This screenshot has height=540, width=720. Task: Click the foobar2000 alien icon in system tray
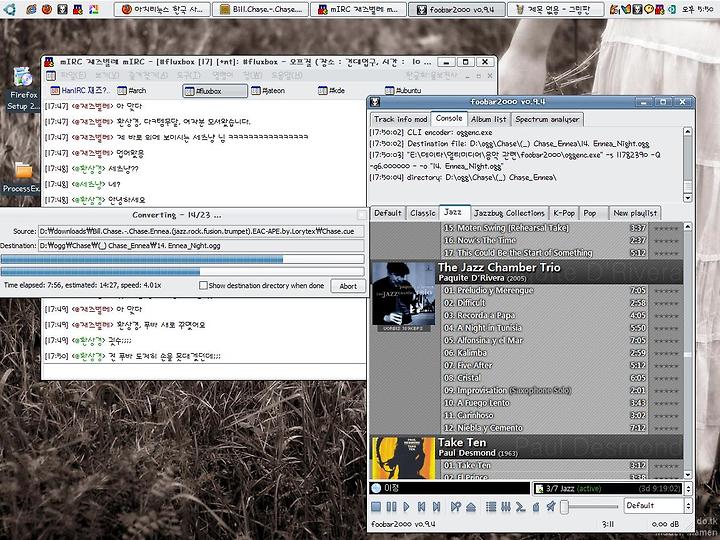(x=637, y=9)
